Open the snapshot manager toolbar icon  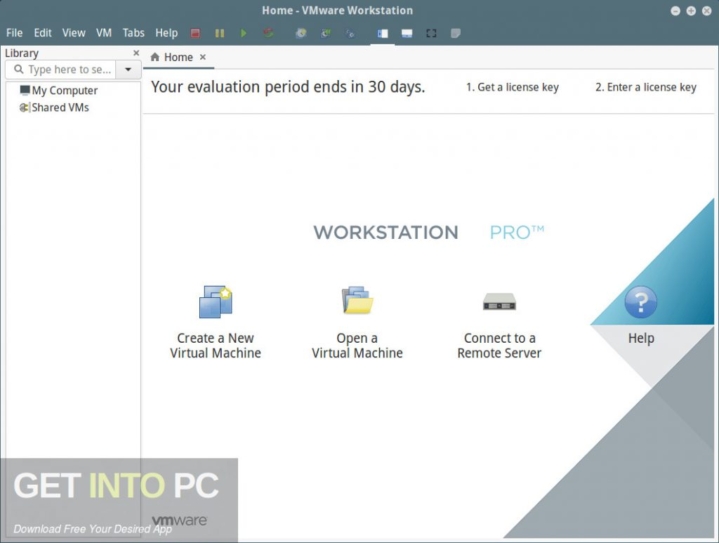point(350,33)
